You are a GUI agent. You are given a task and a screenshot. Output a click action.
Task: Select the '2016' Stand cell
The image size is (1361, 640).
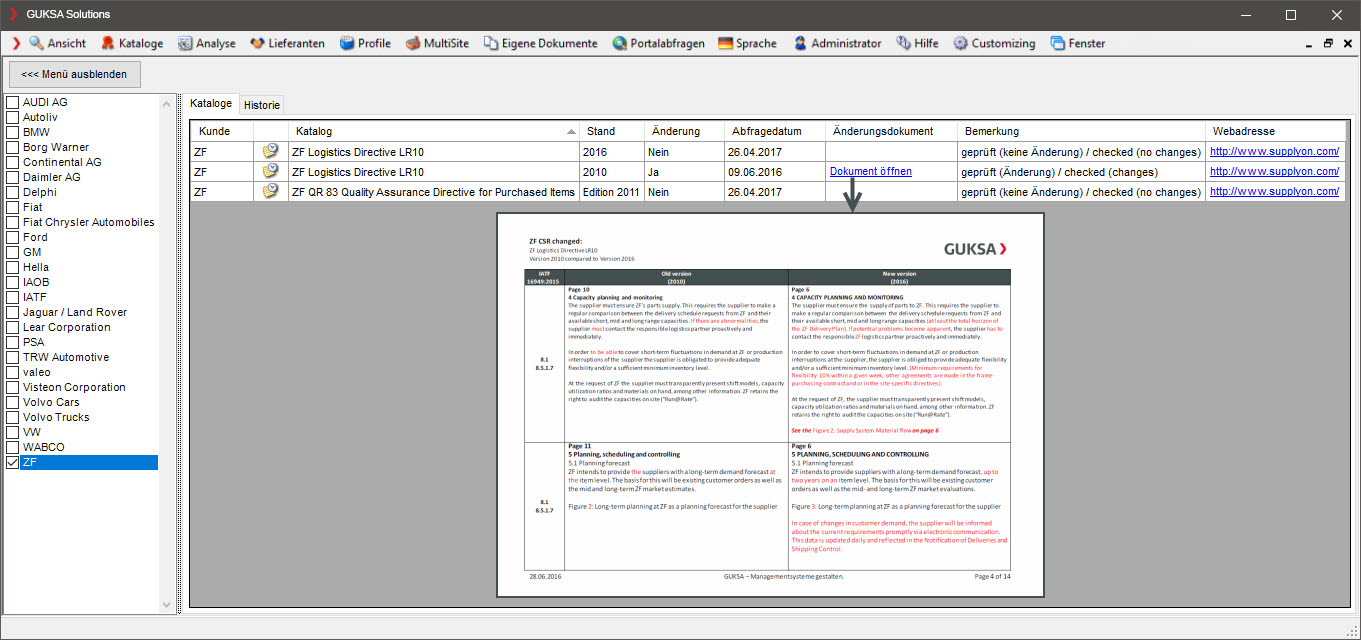pos(612,152)
